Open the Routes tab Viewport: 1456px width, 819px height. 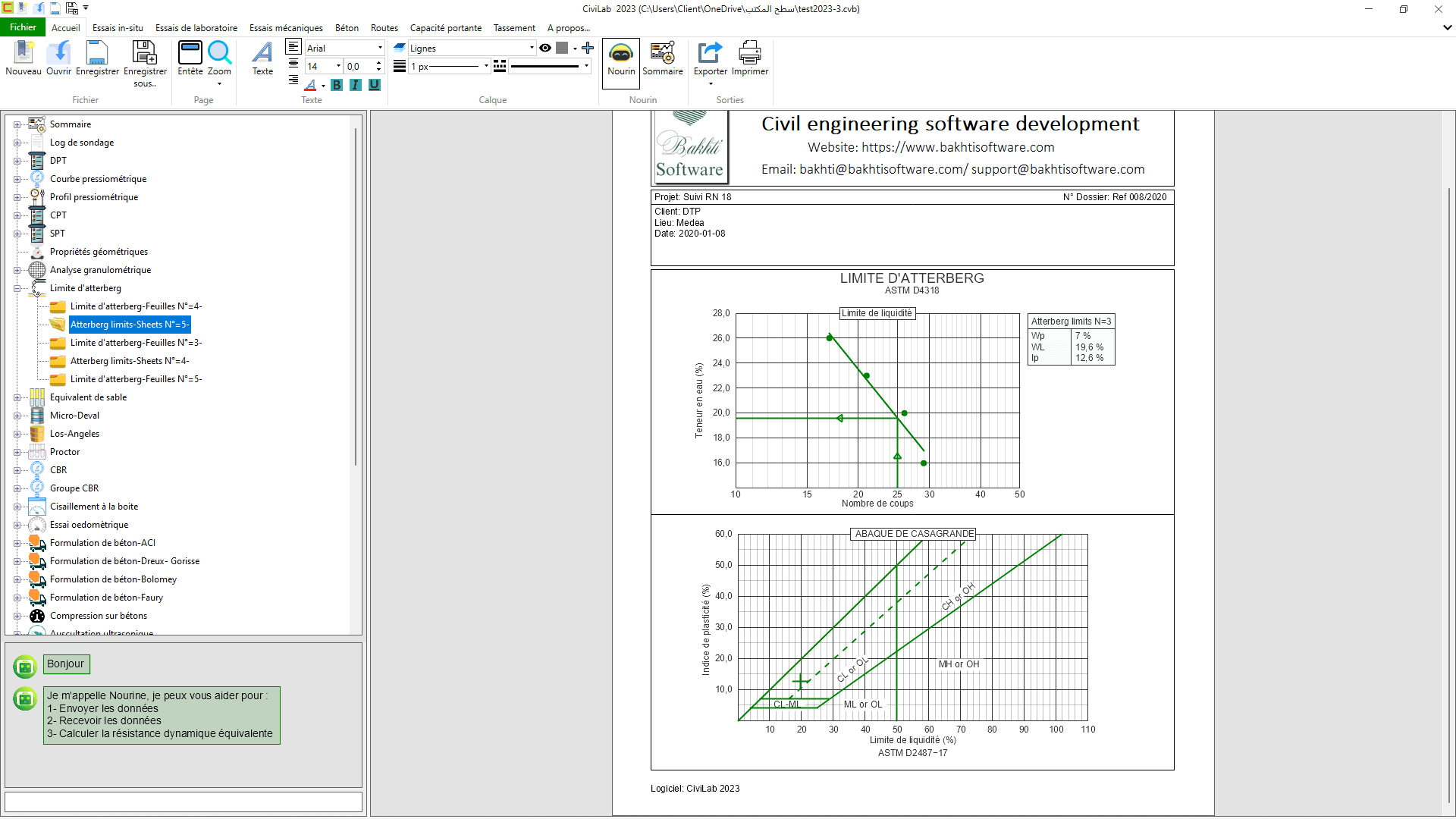point(384,28)
